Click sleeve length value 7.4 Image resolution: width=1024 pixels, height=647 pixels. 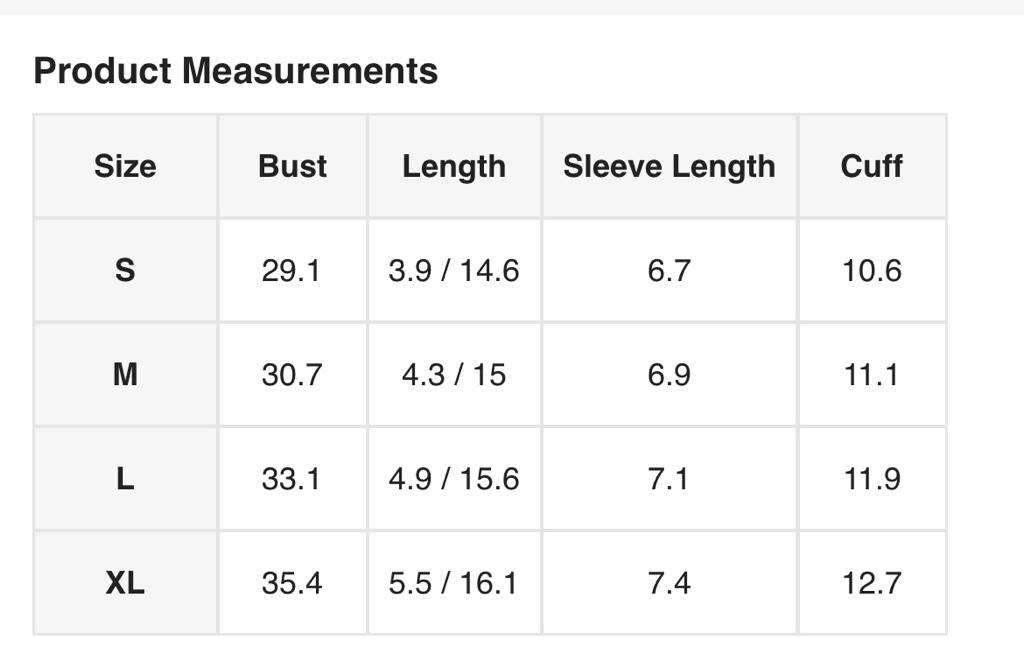tap(669, 583)
